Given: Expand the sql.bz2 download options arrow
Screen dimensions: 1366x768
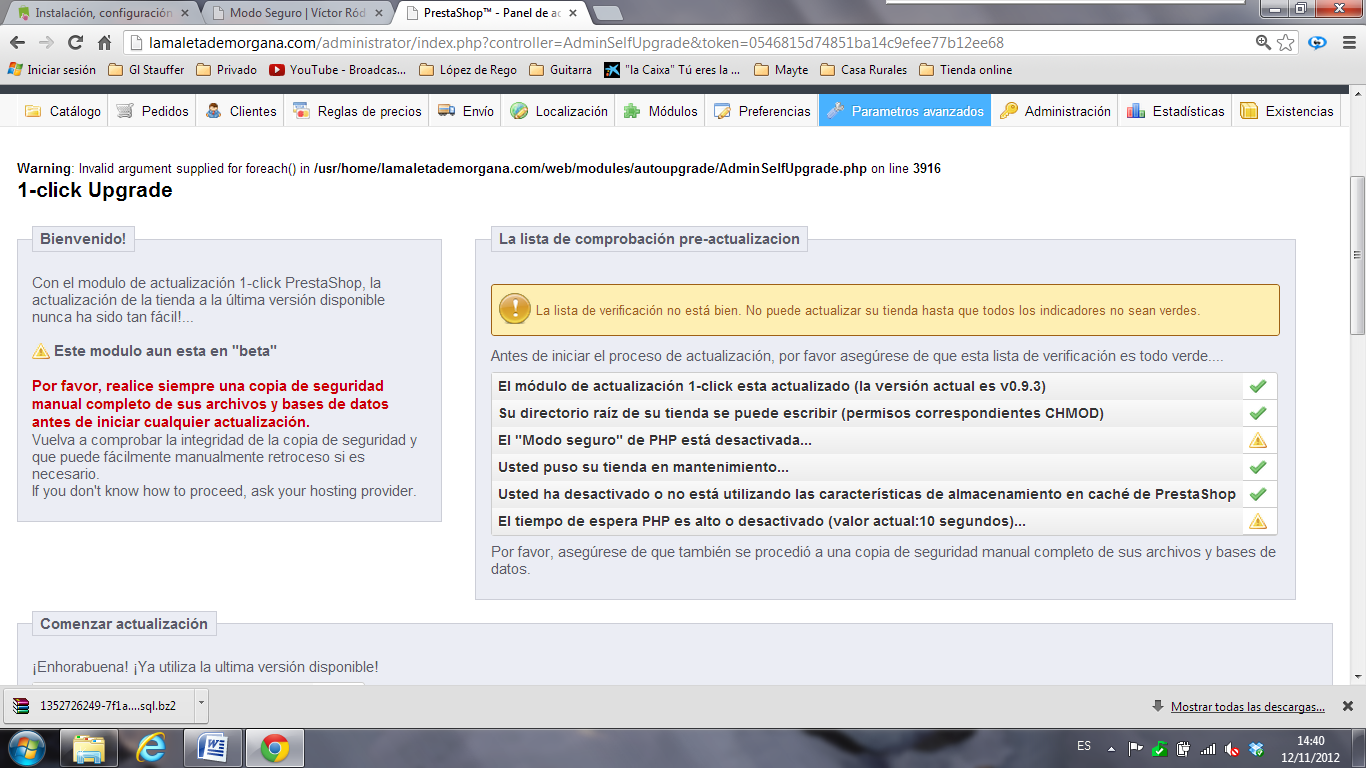Looking at the screenshot, I should (200, 705).
